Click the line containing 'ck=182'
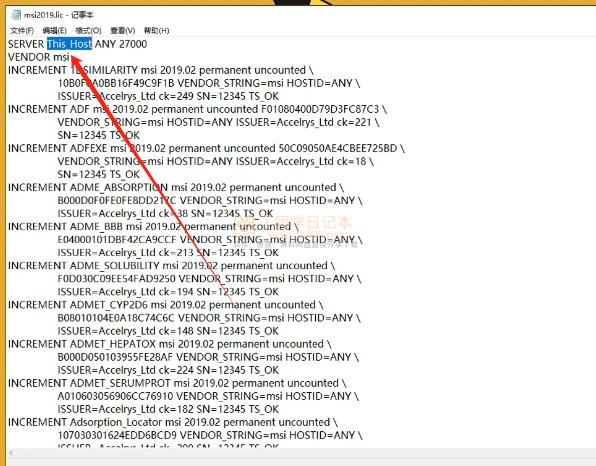This screenshot has height=466, width=596. (x=168, y=410)
